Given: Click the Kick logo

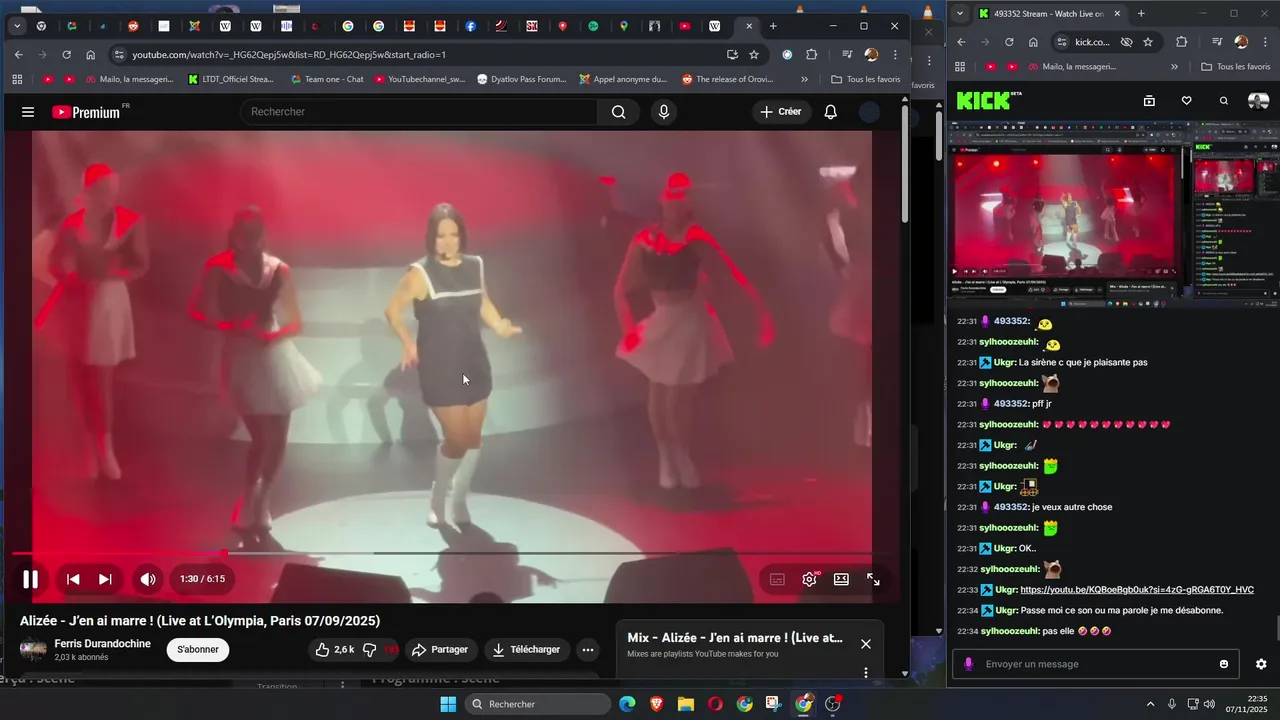Looking at the screenshot, I should [x=986, y=100].
